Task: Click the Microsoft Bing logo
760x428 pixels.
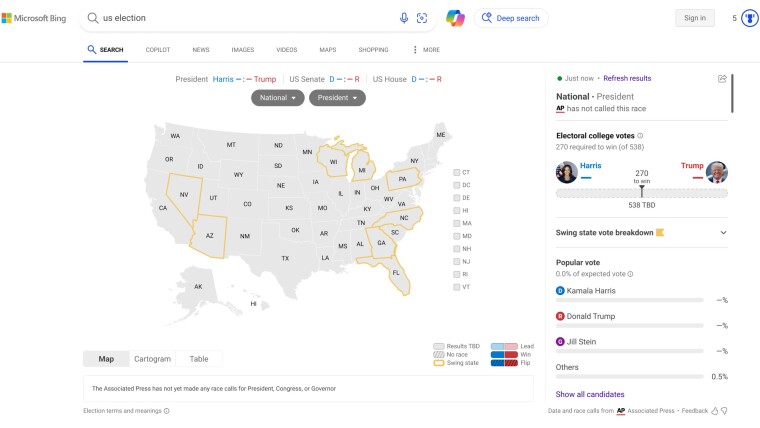Action: click(34, 18)
